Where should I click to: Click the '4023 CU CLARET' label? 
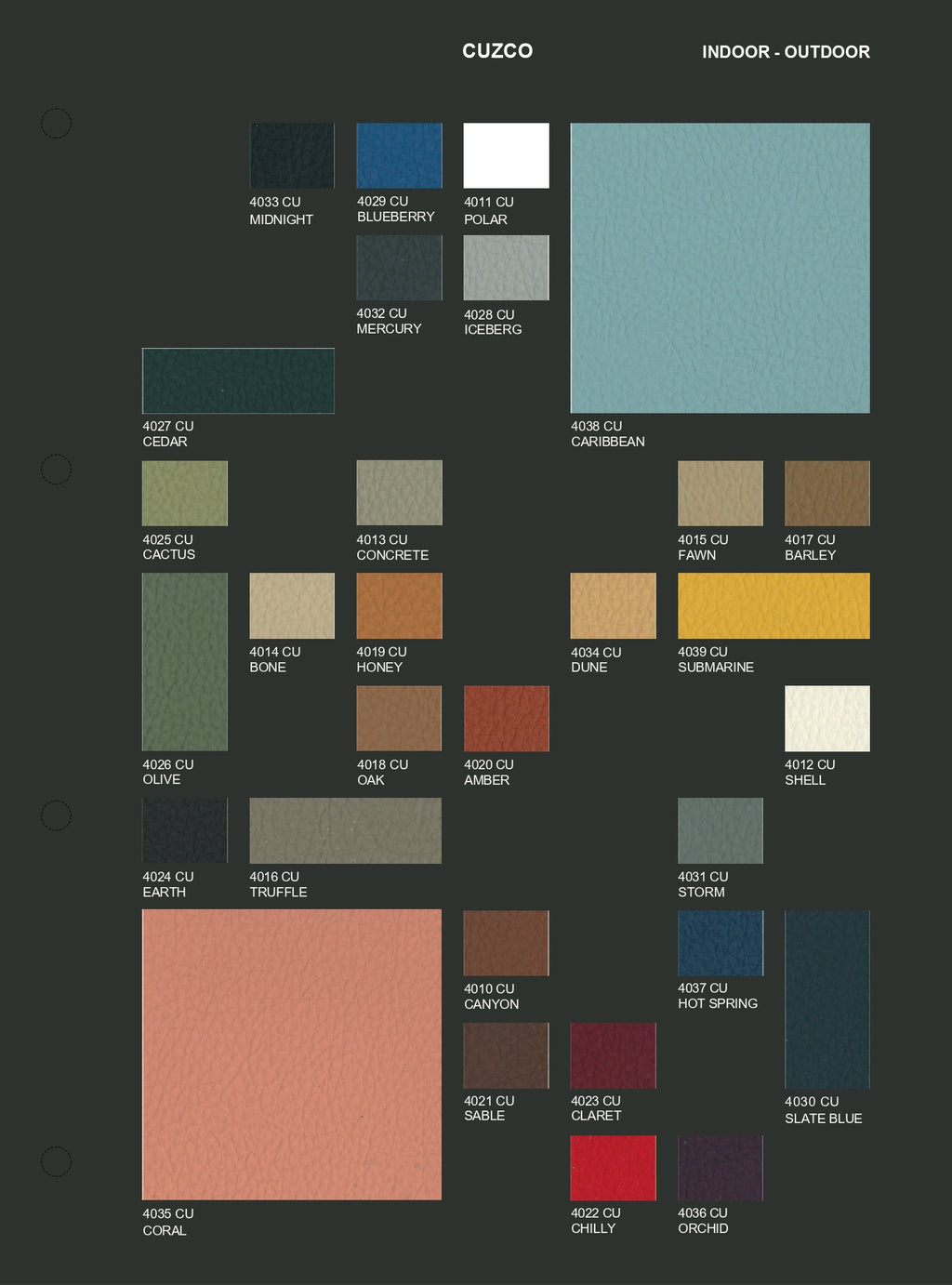(596, 1108)
